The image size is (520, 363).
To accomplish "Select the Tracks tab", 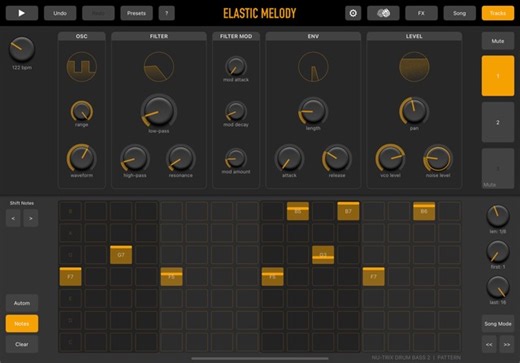I will (498, 13).
